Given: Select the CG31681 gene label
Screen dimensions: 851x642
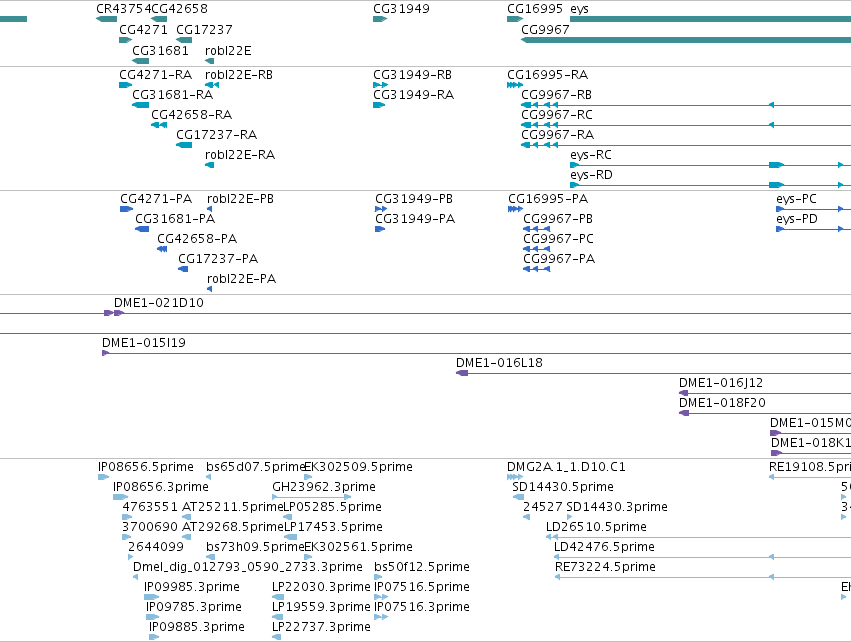Looking at the screenshot, I should (160, 51).
